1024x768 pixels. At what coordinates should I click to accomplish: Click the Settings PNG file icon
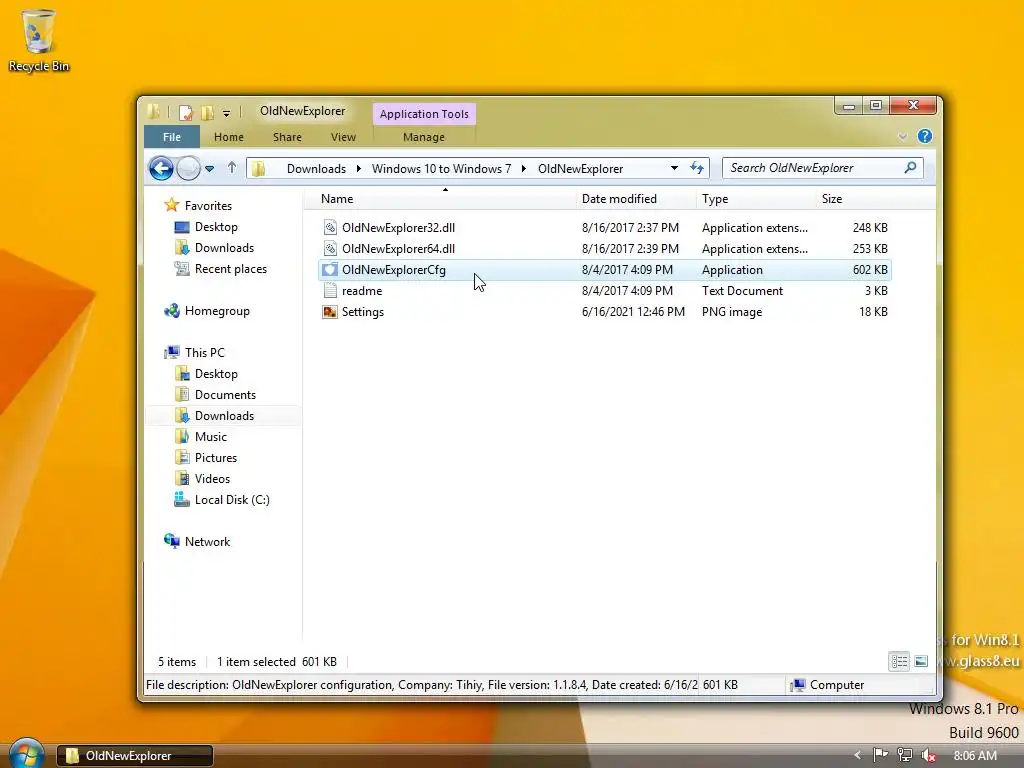click(330, 312)
